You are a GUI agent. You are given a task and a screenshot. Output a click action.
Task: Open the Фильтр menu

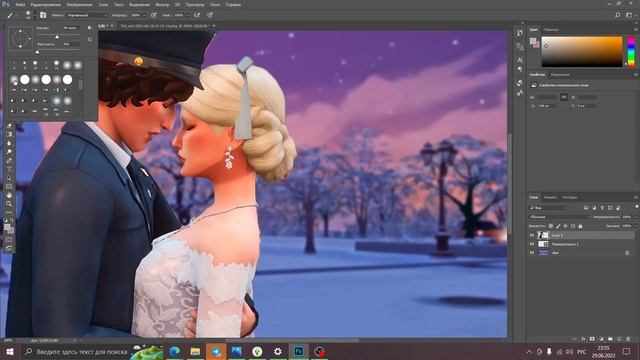tap(162, 4)
